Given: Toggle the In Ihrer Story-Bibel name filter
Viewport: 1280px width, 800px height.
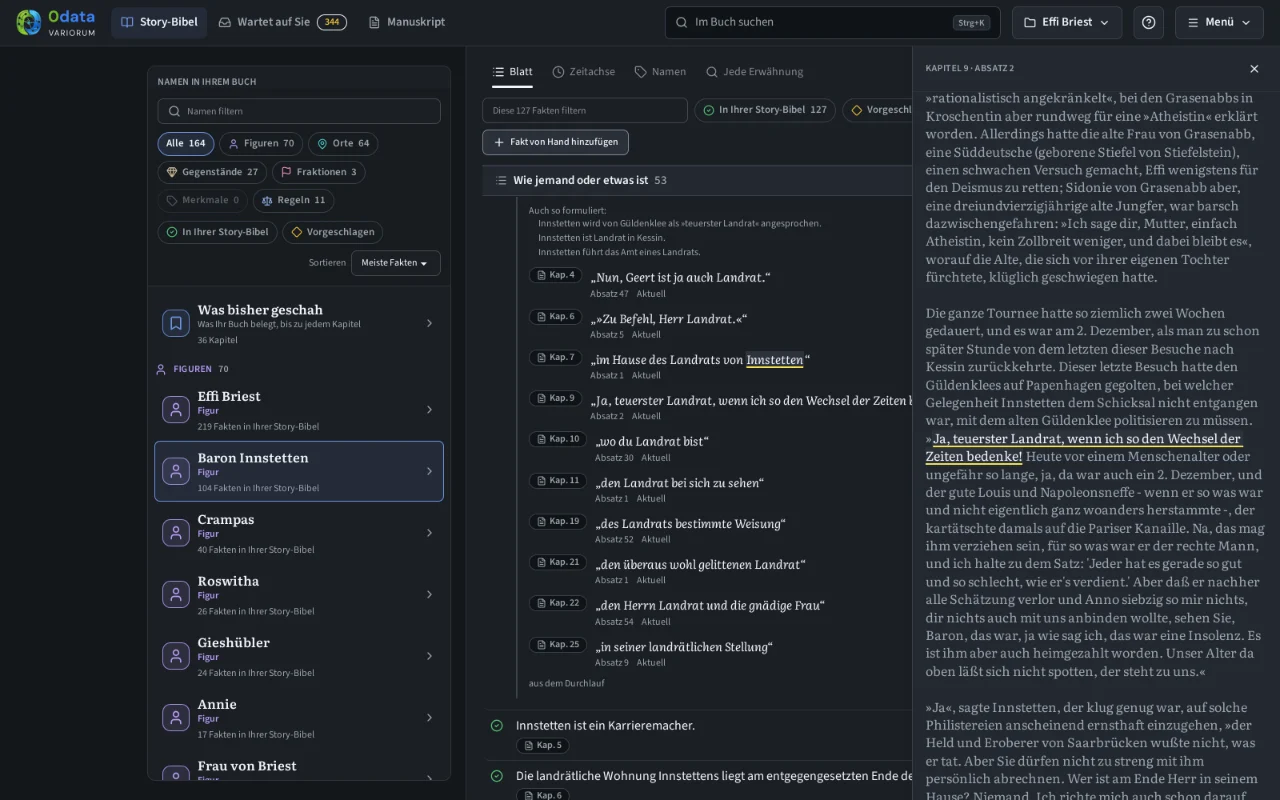Looking at the screenshot, I should pyautogui.click(x=217, y=232).
